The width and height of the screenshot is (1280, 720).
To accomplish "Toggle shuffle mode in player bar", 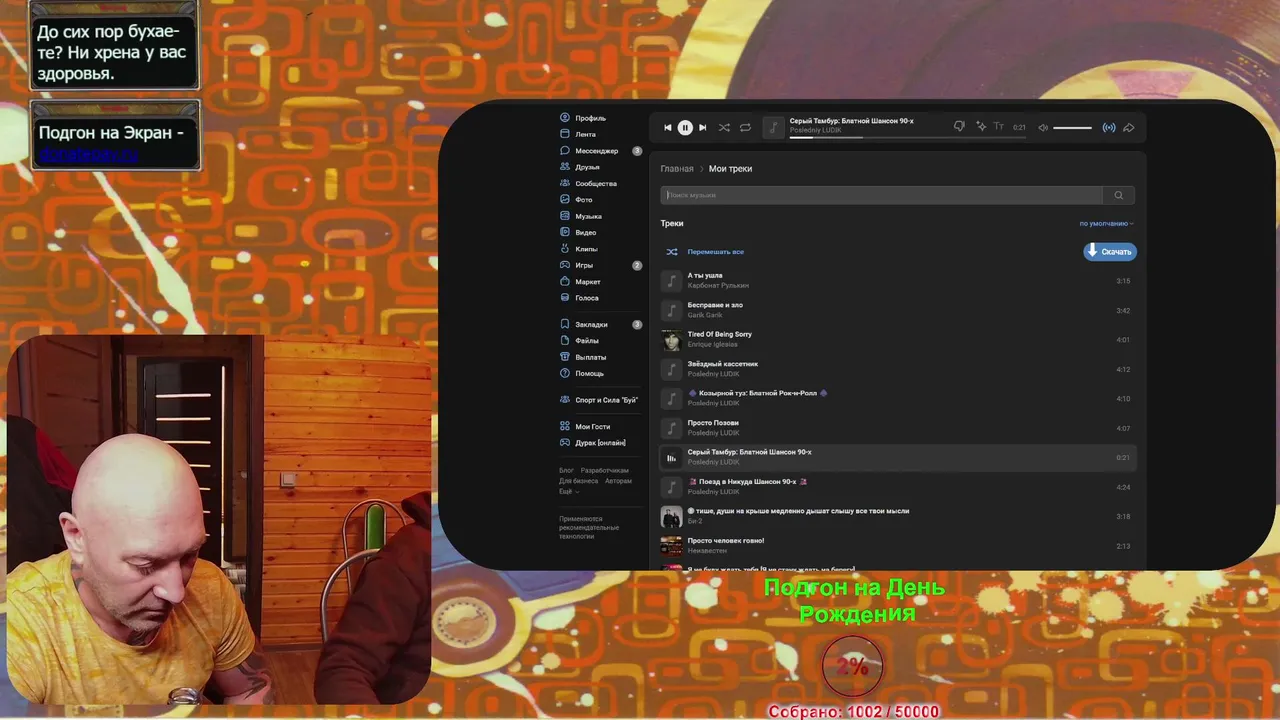I will [x=724, y=127].
